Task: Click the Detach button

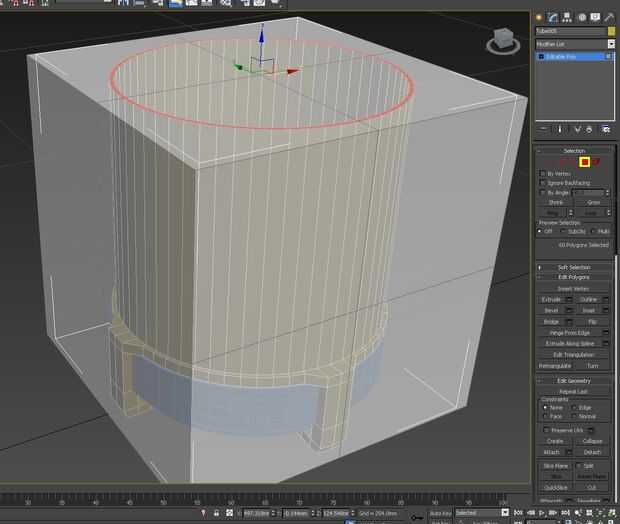Action: pos(592,452)
